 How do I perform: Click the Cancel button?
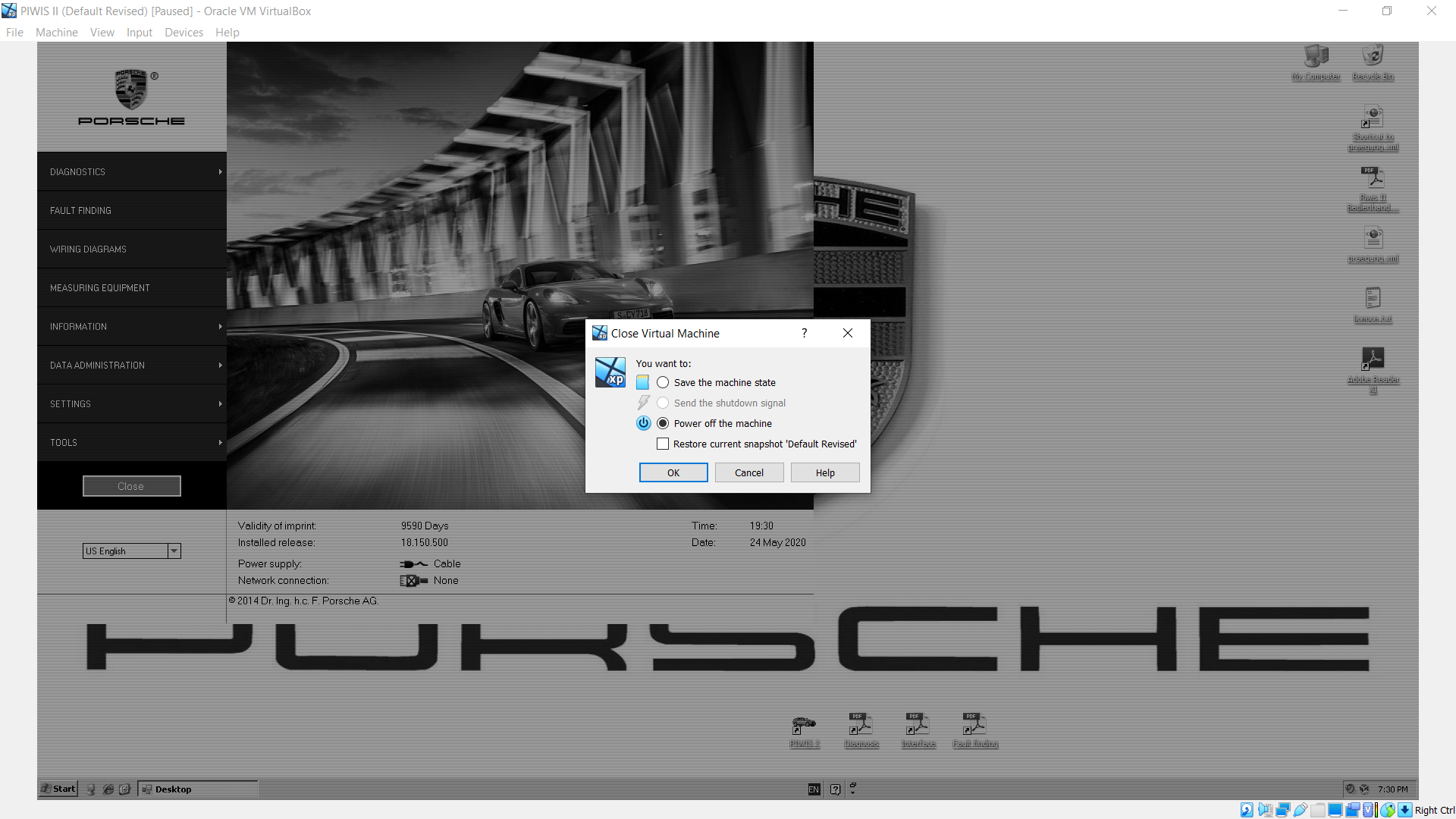point(749,472)
